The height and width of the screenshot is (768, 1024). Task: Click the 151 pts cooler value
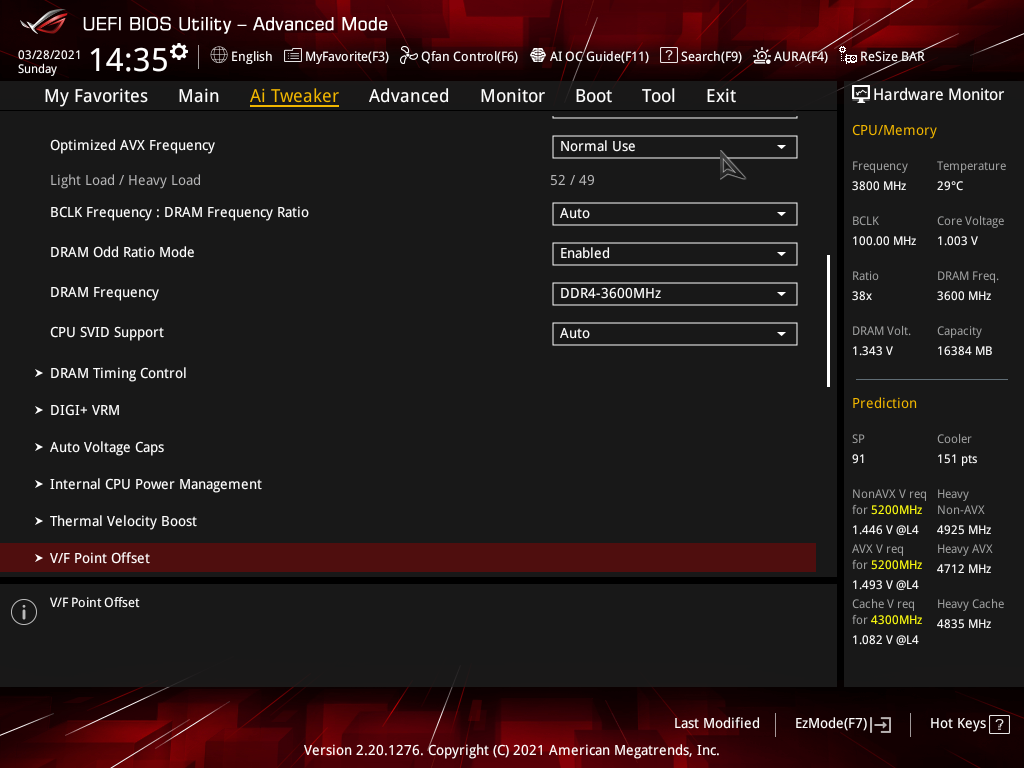pyautogui.click(x=957, y=459)
